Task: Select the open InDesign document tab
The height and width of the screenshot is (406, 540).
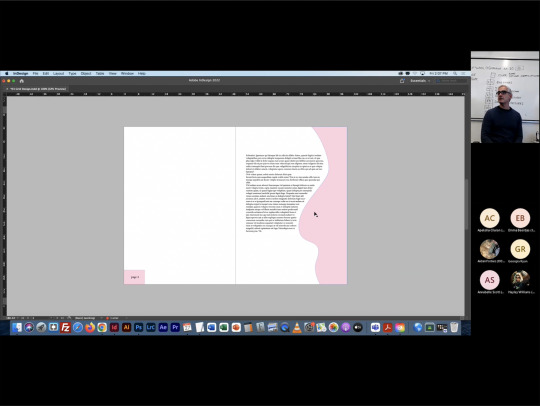Action: pyautogui.click(x=37, y=89)
